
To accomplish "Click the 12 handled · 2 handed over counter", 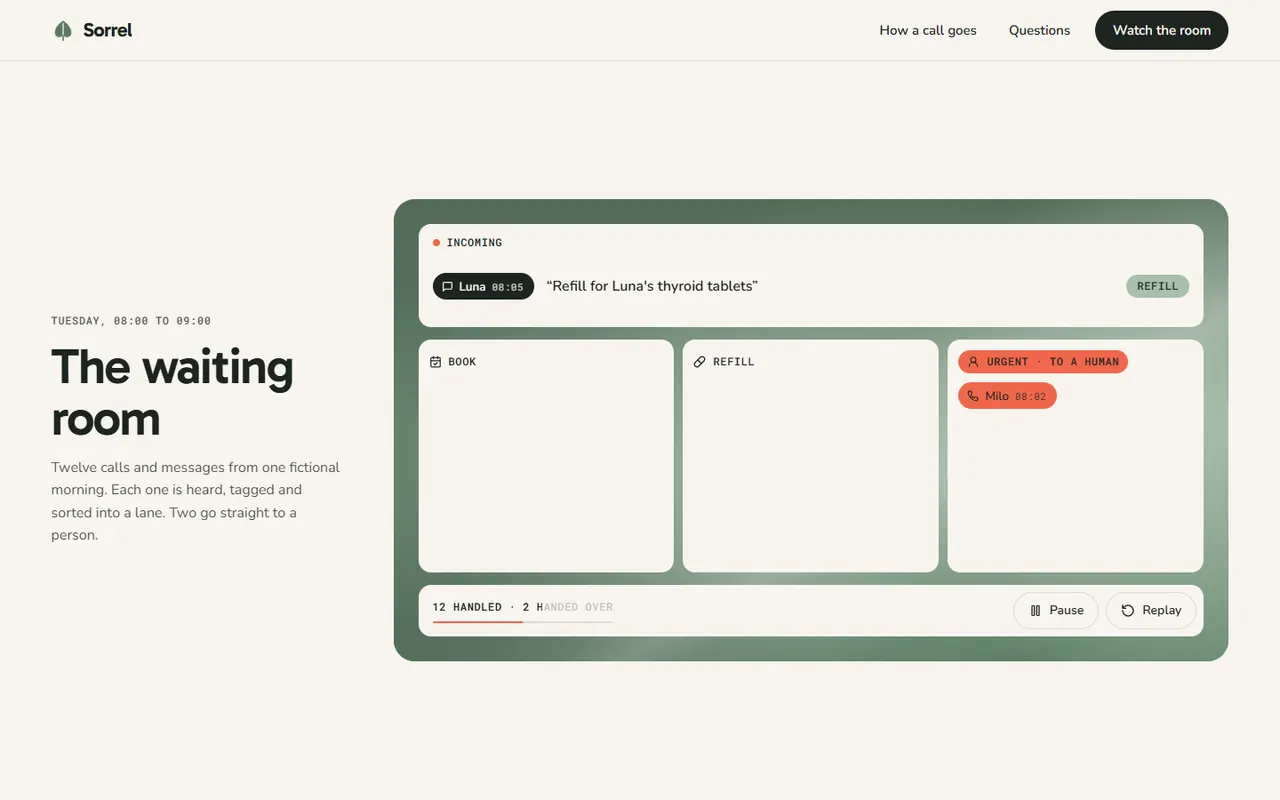I will (523, 607).
